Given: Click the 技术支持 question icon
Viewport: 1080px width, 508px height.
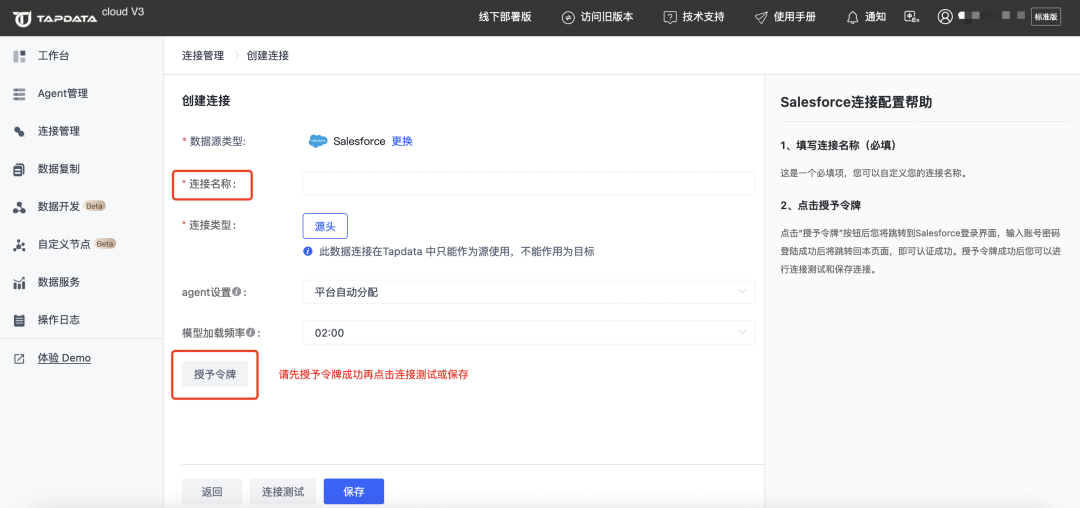Looking at the screenshot, I should click(x=669, y=17).
